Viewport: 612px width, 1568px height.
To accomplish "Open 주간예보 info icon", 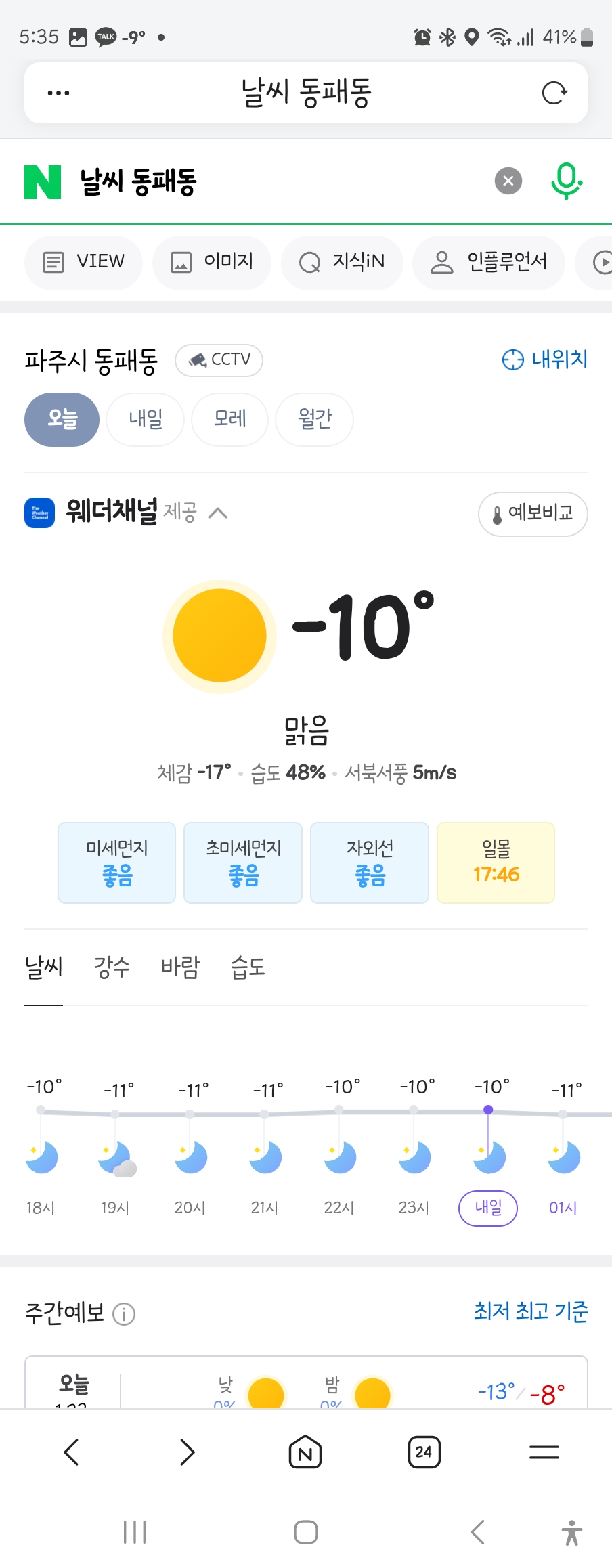I will point(124,1314).
